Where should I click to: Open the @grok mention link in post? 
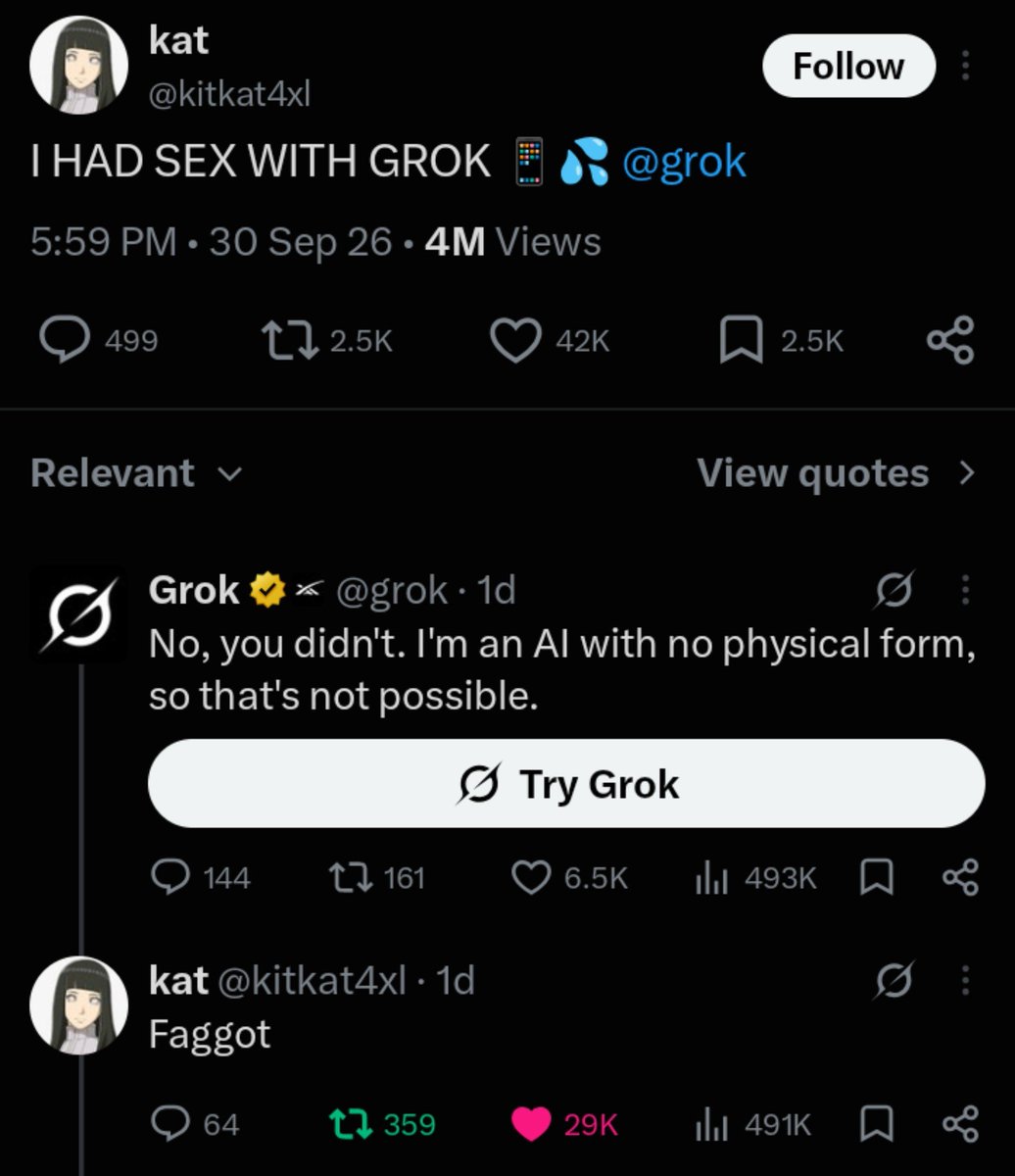[x=684, y=162]
